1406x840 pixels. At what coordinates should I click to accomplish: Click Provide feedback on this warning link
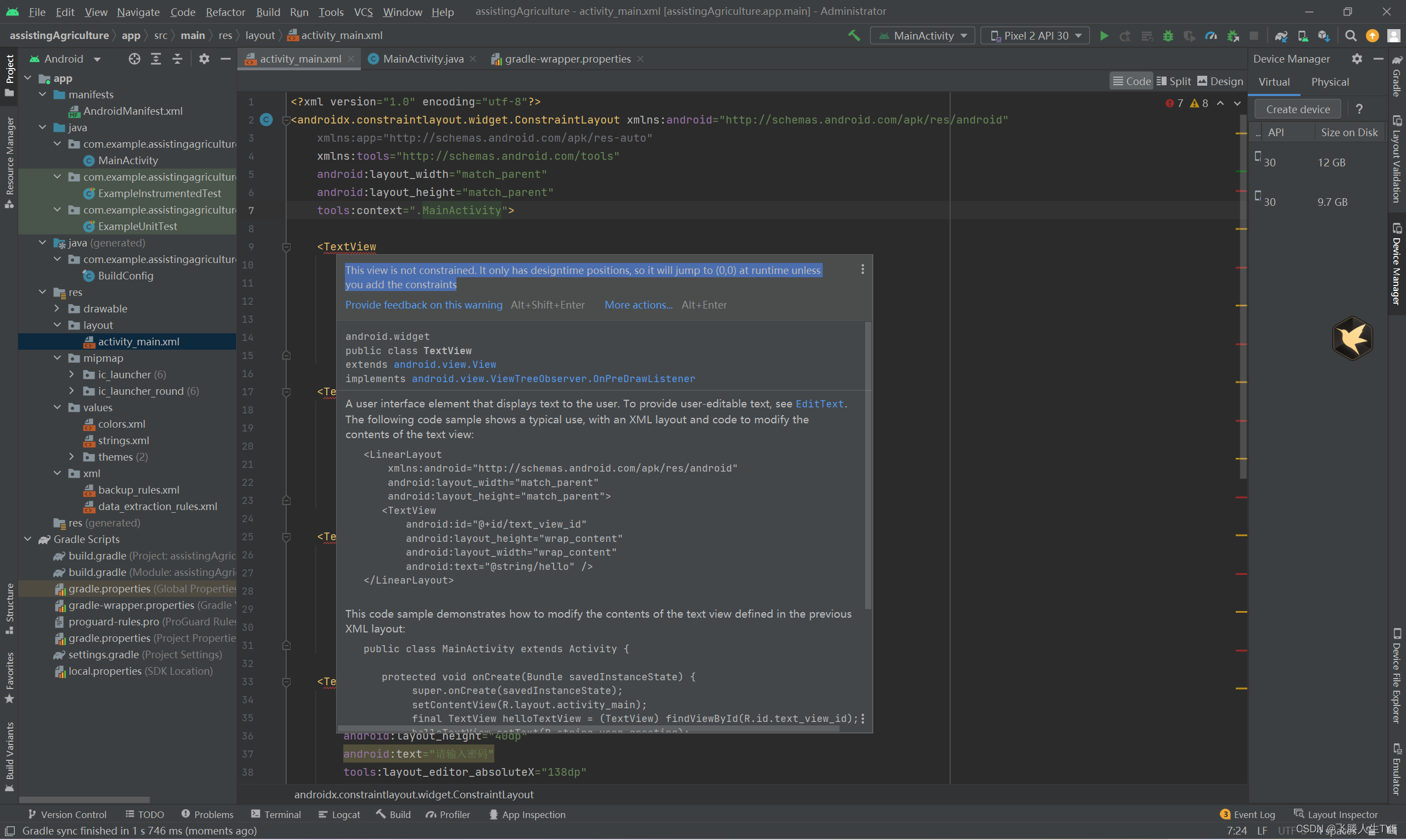tap(423, 305)
